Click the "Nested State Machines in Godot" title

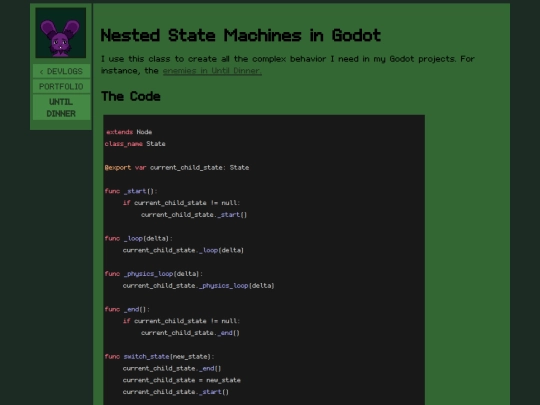[241, 35]
